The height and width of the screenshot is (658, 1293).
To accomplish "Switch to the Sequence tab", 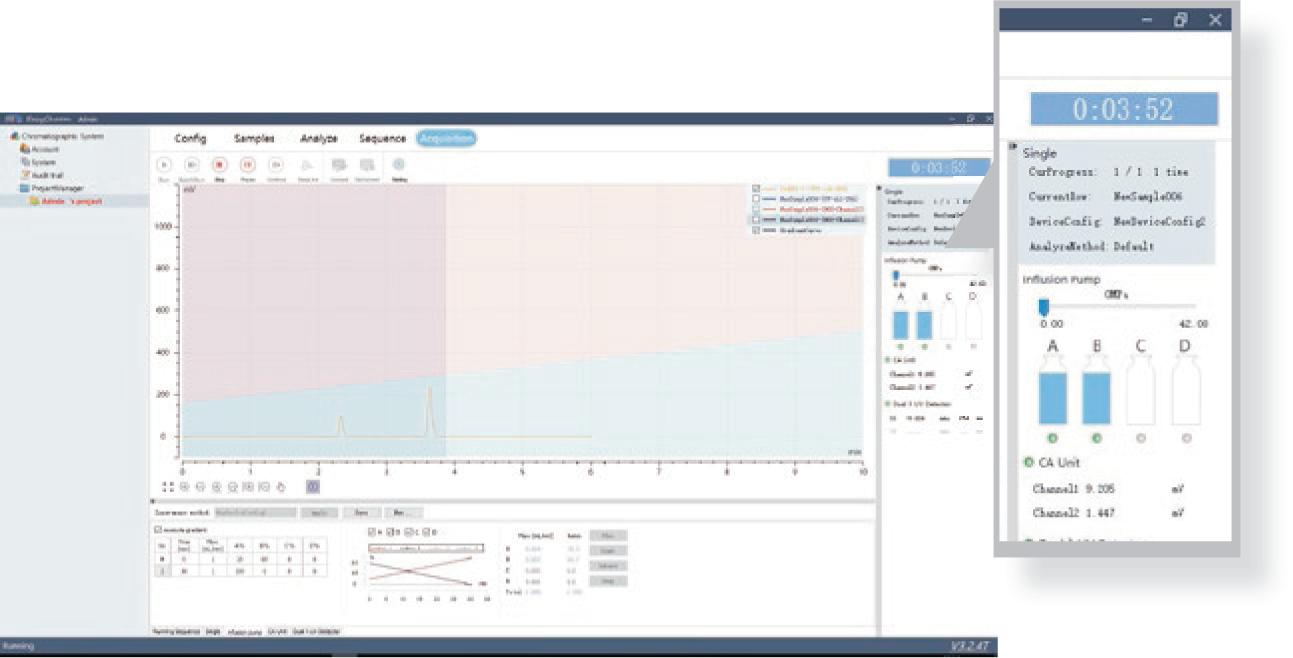I will coord(382,138).
